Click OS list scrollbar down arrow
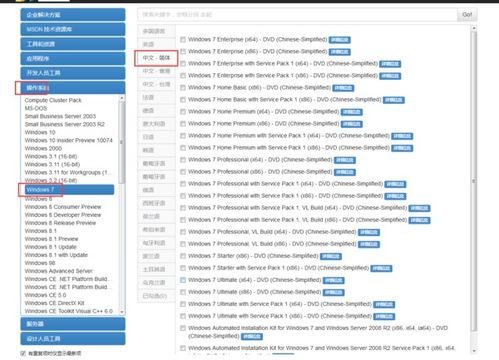The width and height of the screenshot is (499, 360). [x=122, y=312]
